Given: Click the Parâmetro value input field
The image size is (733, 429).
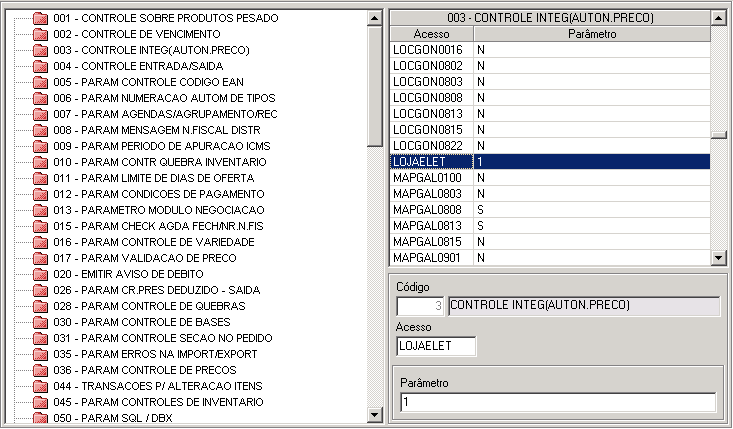Looking at the screenshot, I should [557, 402].
